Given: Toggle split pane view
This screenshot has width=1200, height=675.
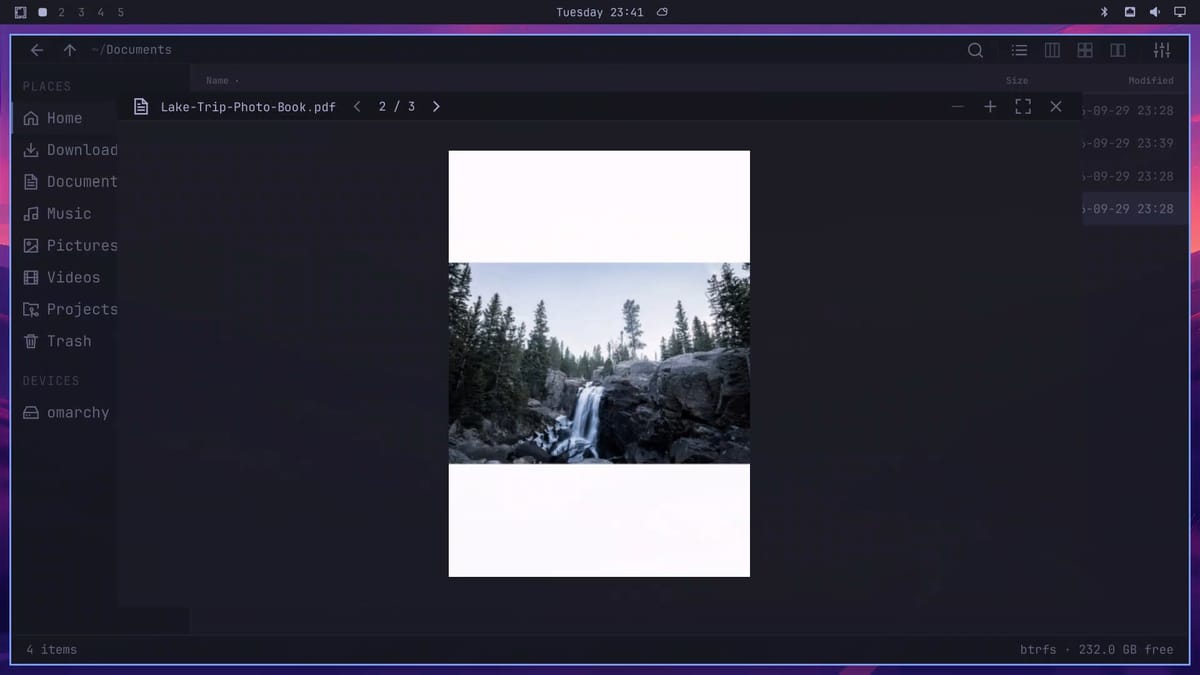Looking at the screenshot, I should click(1118, 50).
